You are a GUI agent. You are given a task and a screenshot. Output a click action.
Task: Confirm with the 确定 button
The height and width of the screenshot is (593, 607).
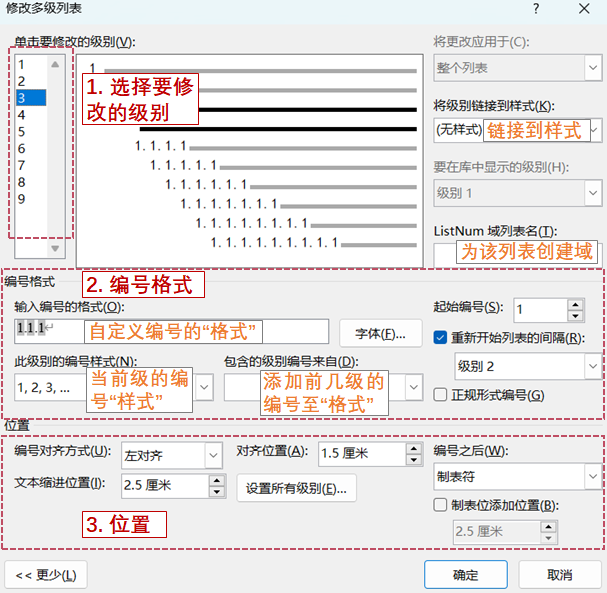466,575
